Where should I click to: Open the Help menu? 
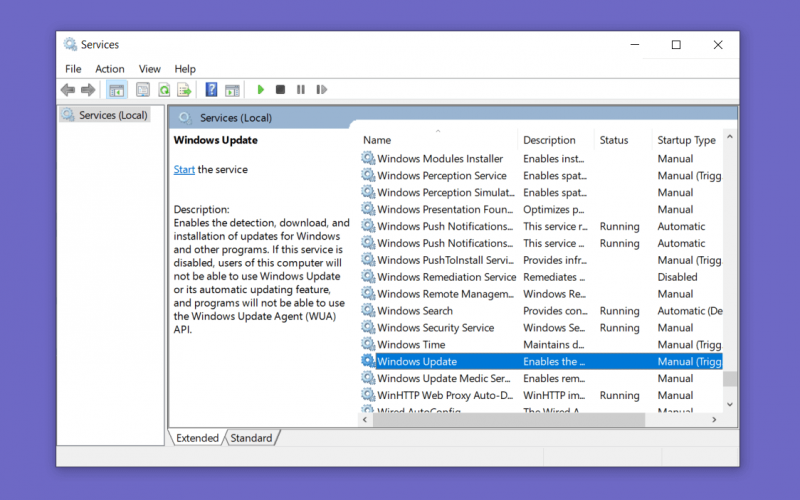[x=185, y=69]
